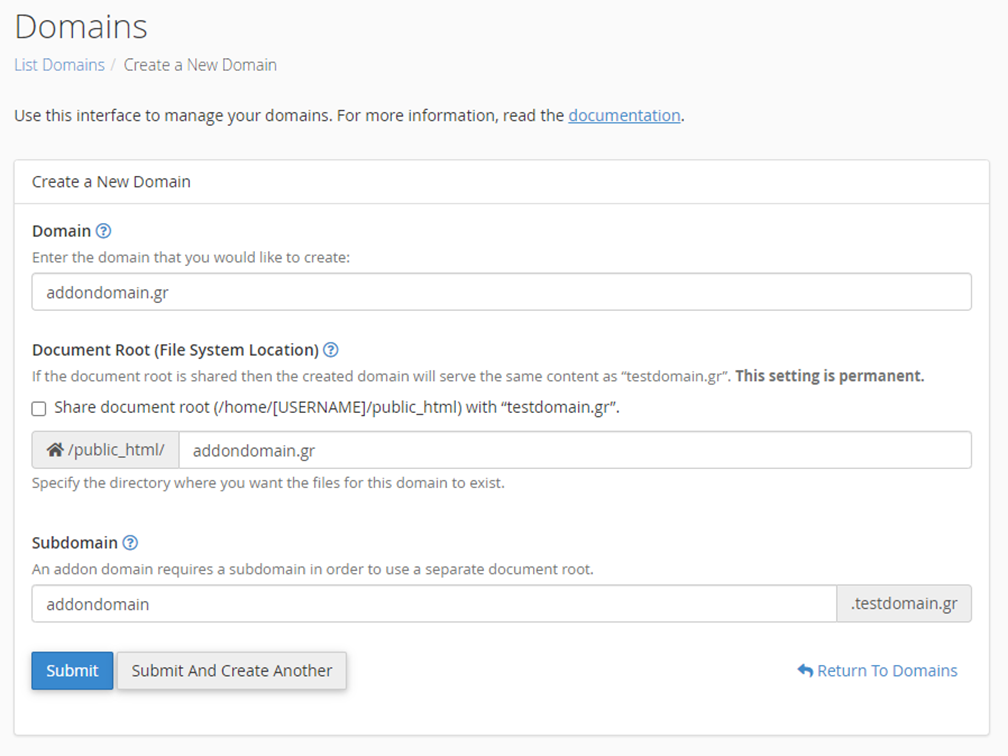Click the document root directory text field
Screen dimensions: 1008x756
(574, 450)
